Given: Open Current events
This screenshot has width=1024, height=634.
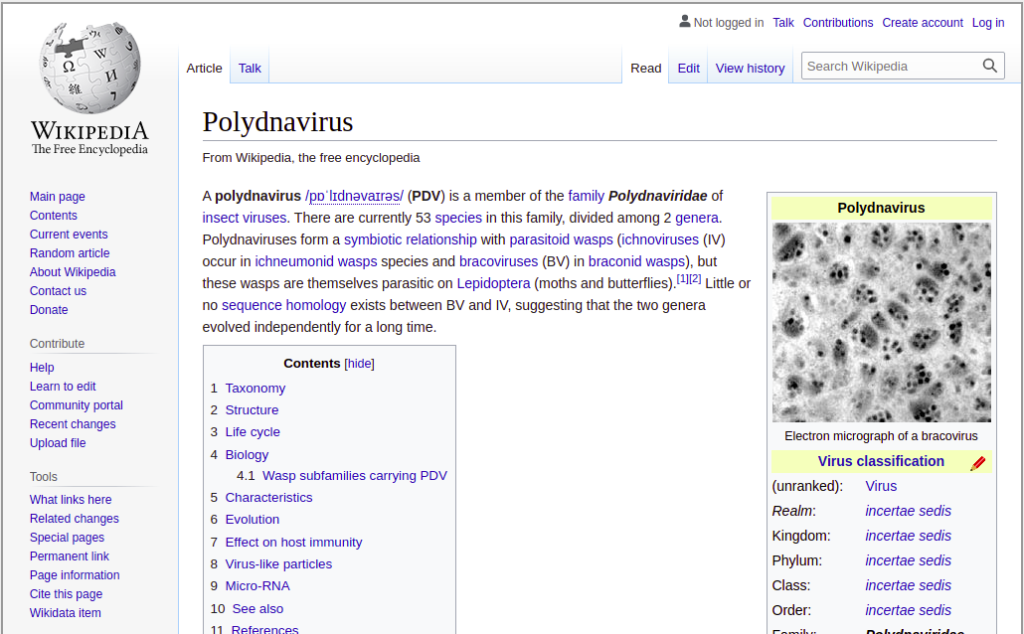Looking at the screenshot, I should [69, 234].
